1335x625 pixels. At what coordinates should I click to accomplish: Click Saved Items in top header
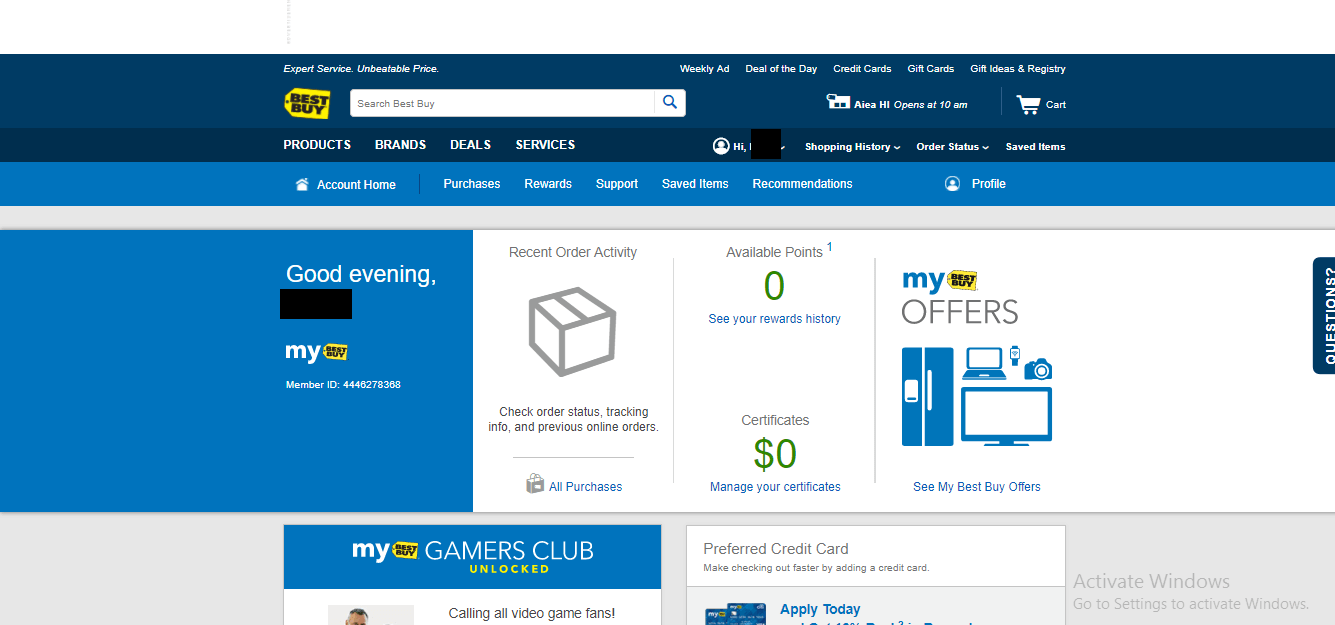[1035, 147]
